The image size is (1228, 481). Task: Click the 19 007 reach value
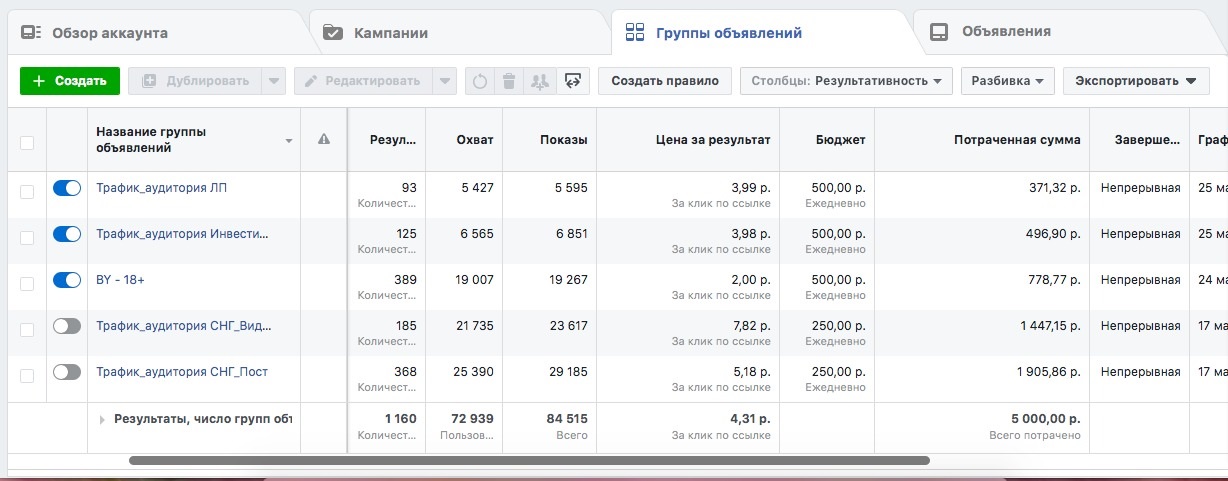pyautogui.click(x=474, y=280)
